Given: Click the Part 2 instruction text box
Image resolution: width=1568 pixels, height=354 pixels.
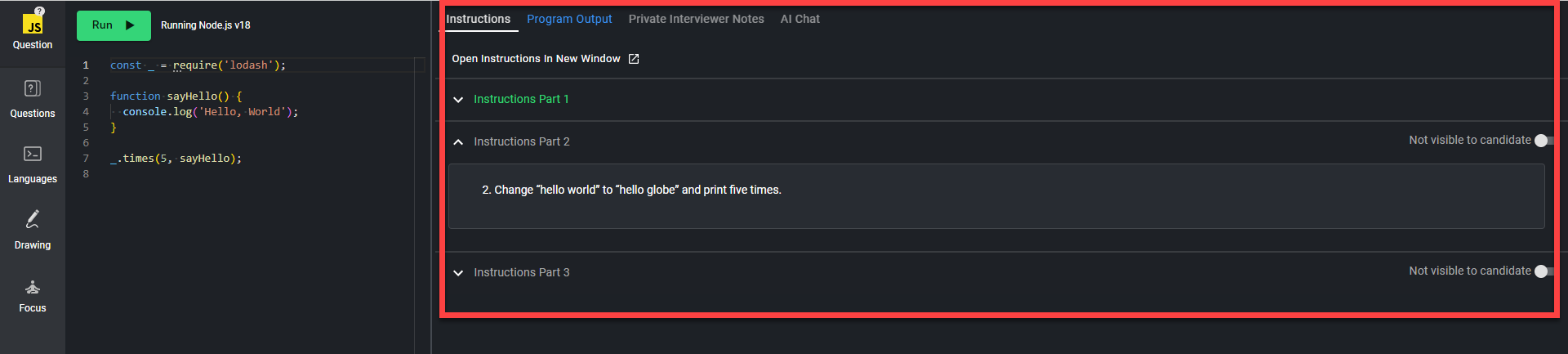Looking at the screenshot, I should [996, 196].
